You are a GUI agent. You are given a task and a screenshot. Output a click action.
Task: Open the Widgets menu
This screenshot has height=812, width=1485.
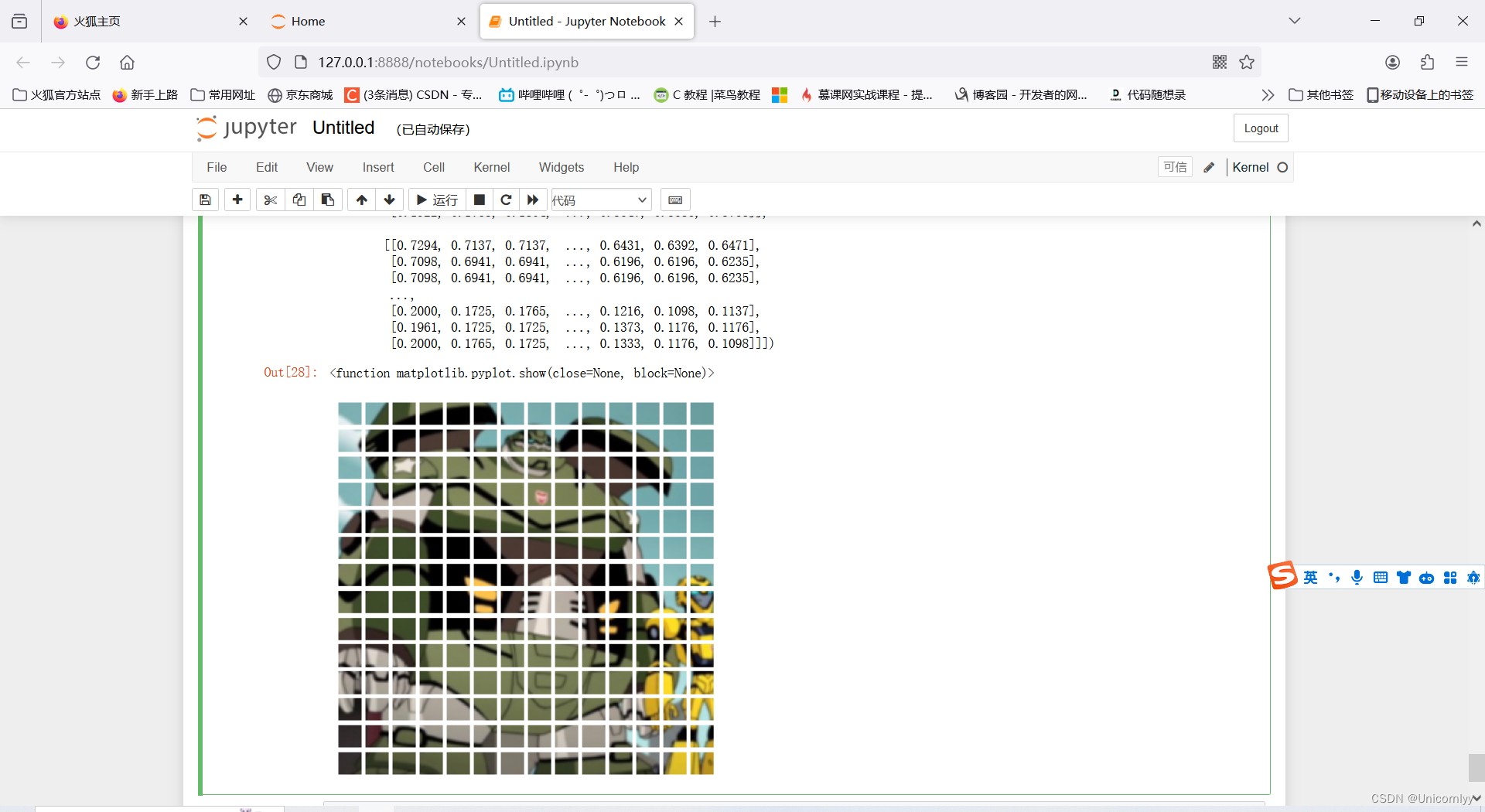pos(562,167)
